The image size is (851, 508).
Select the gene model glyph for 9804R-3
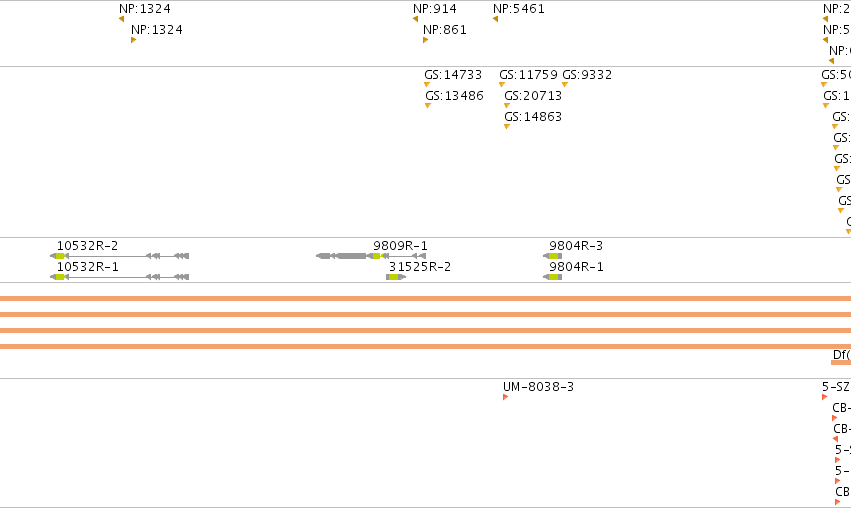coord(552,256)
